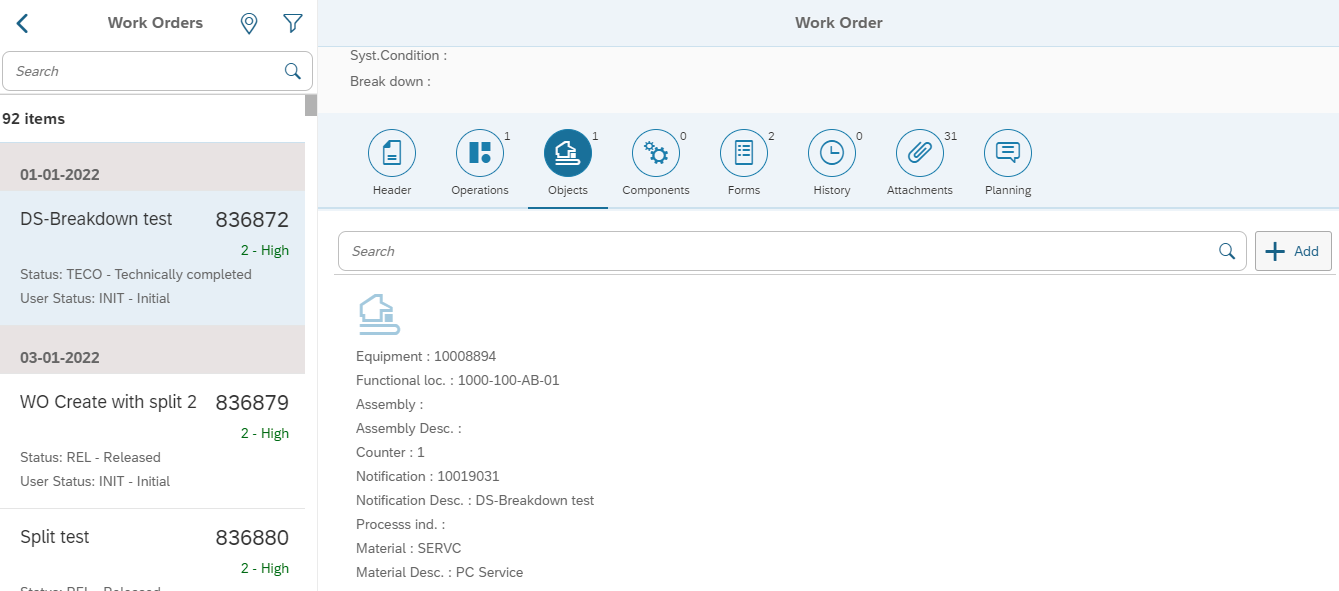1339x591 pixels.
Task: Switch to the Planning tab
Action: click(1008, 153)
